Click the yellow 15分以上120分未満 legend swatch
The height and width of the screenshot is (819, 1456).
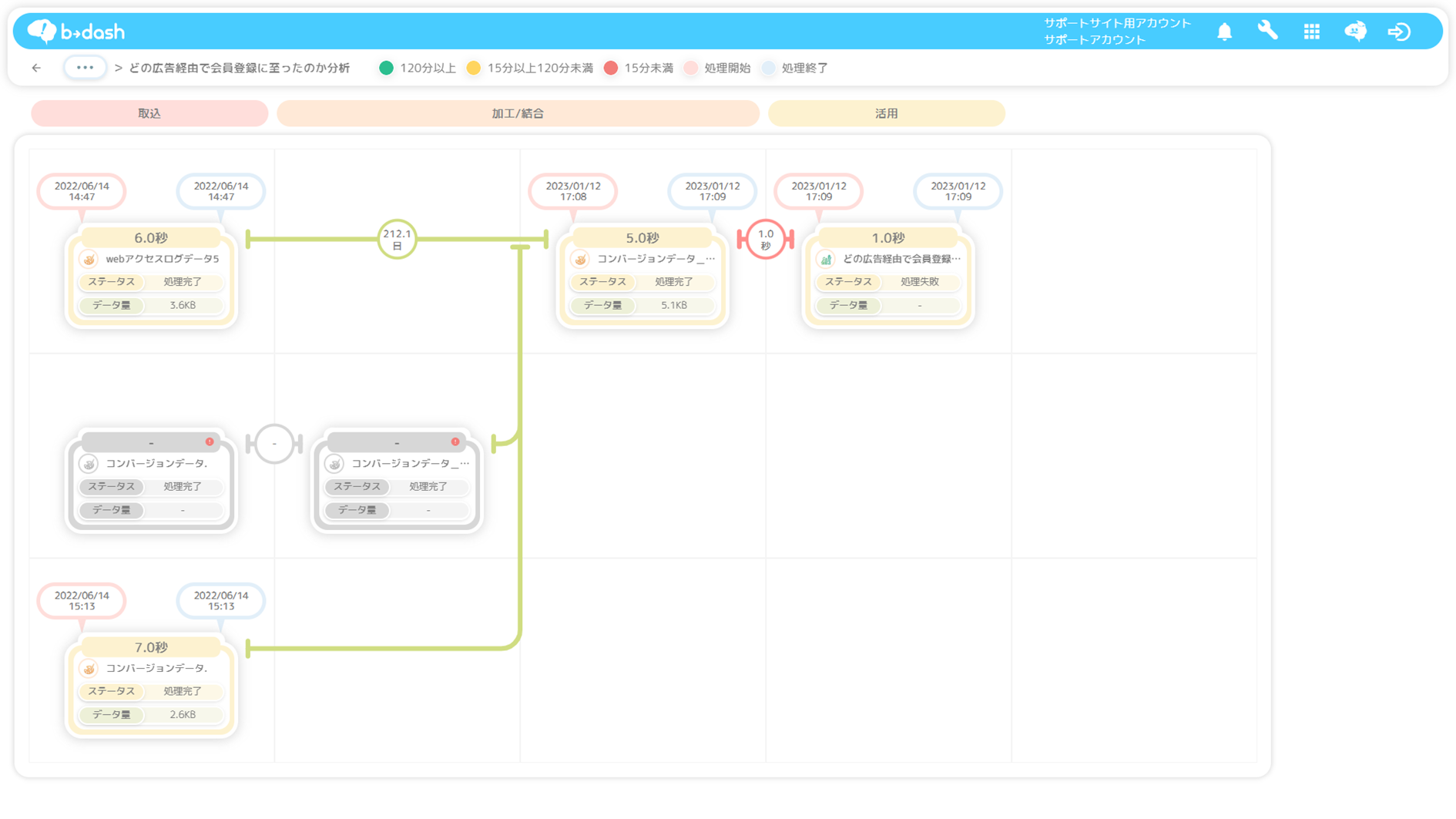pos(474,68)
